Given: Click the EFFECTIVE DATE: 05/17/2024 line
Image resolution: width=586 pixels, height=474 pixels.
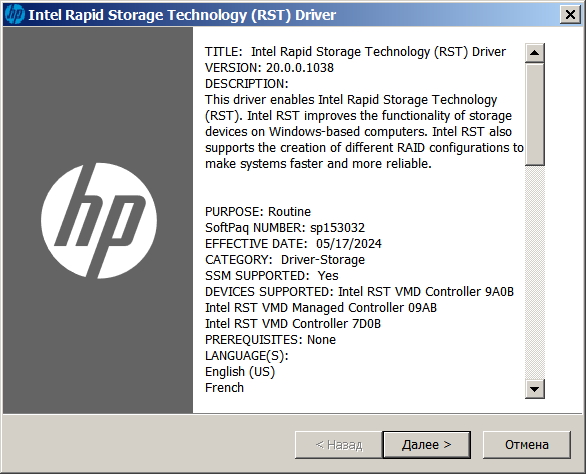Looking at the screenshot, I should (x=293, y=244).
